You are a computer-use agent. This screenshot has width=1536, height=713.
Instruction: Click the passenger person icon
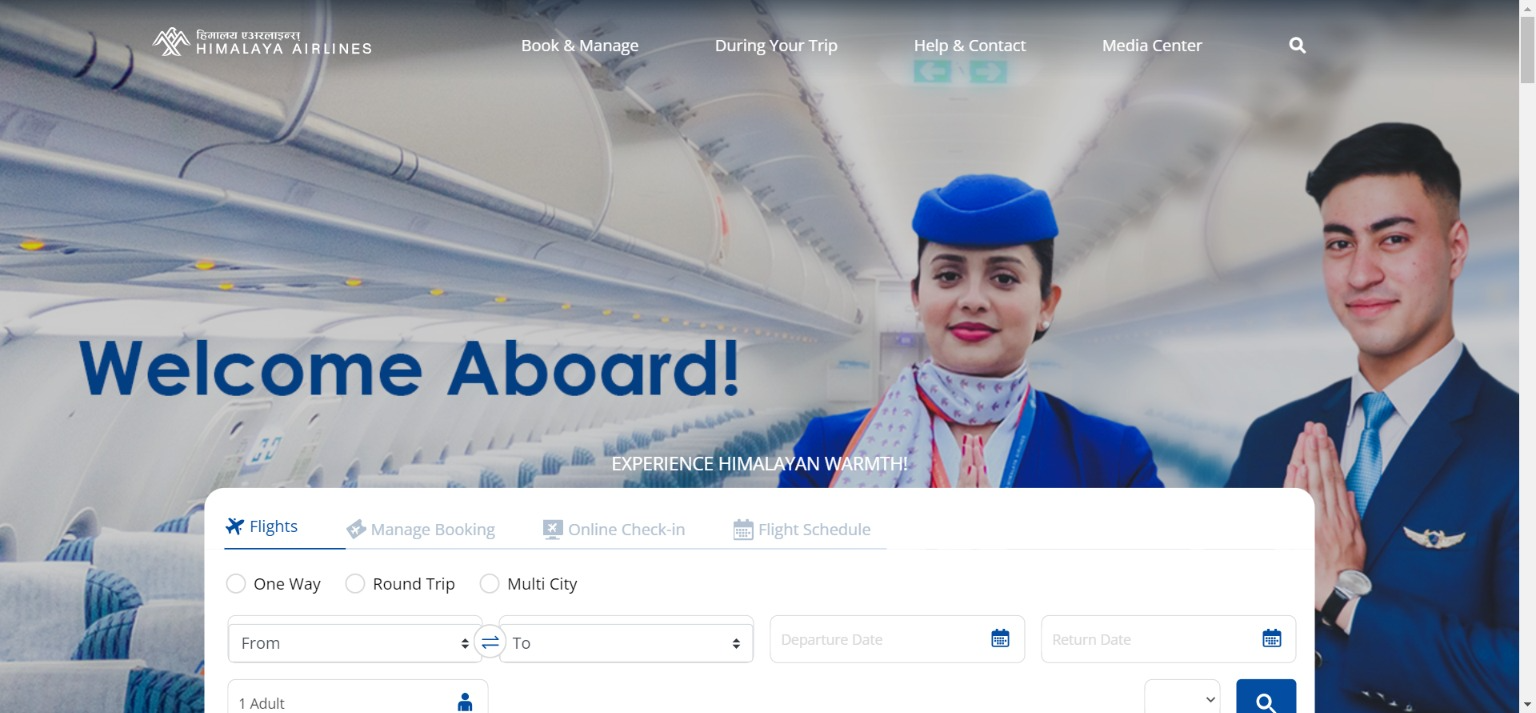pyautogui.click(x=464, y=702)
